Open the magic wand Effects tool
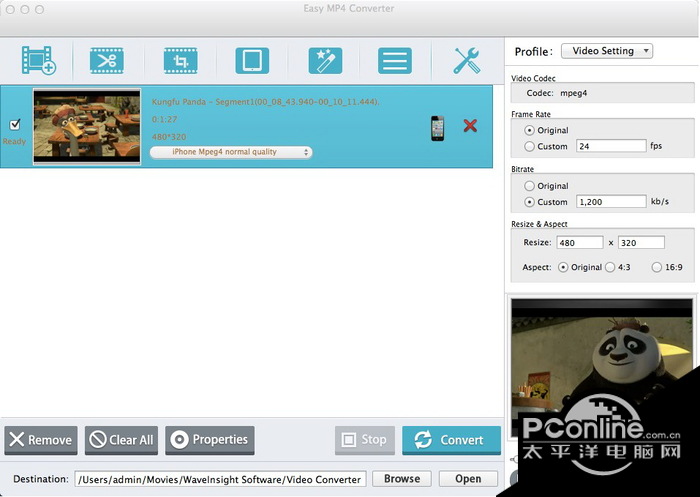Screen dimensions: 700x497 [x=325, y=60]
